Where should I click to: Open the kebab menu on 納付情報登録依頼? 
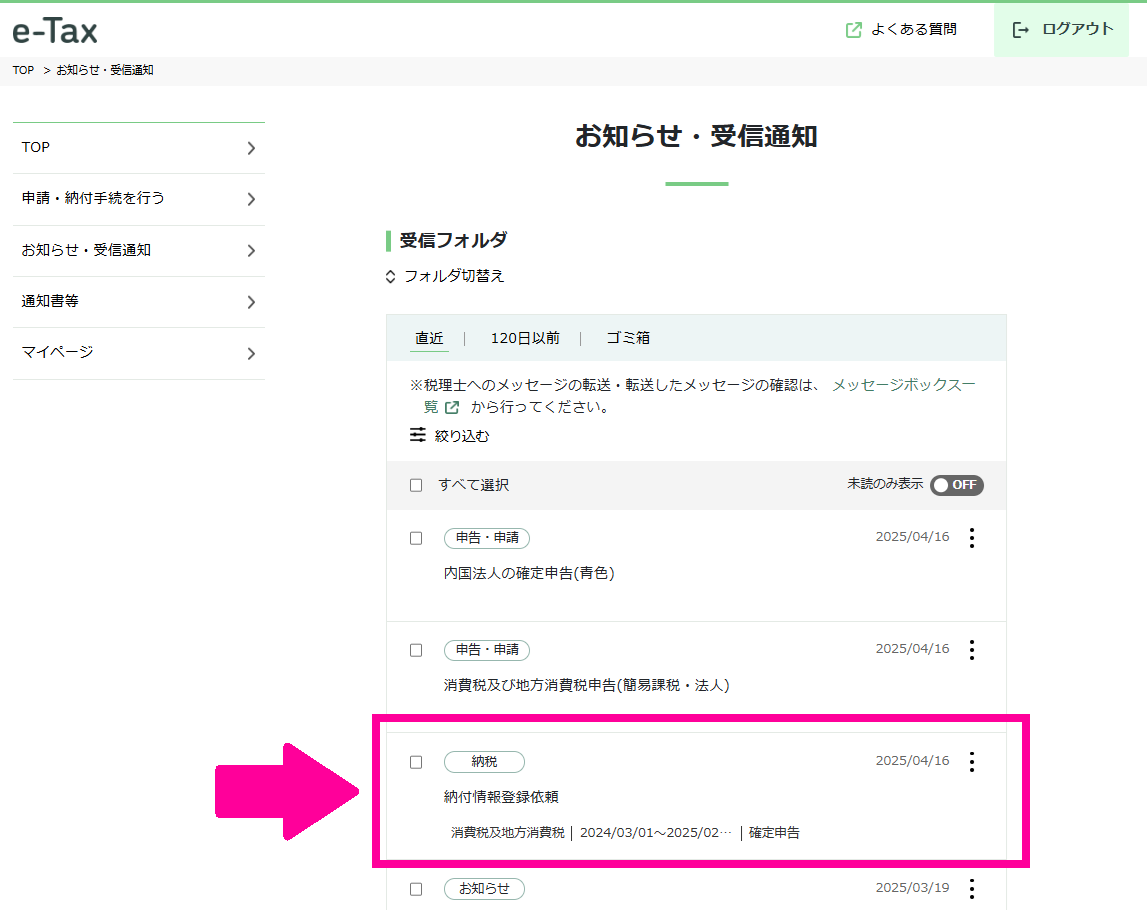[971, 761]
